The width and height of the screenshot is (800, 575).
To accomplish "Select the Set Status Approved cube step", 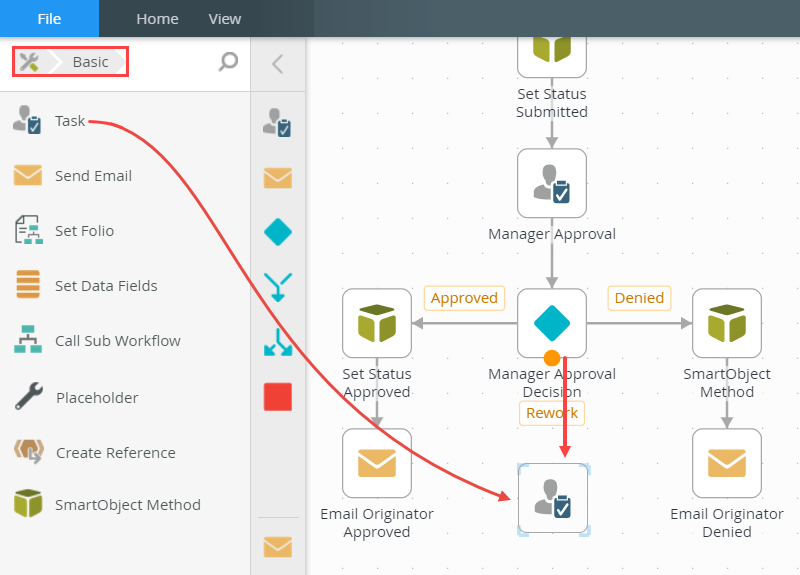I will (377, 323).
